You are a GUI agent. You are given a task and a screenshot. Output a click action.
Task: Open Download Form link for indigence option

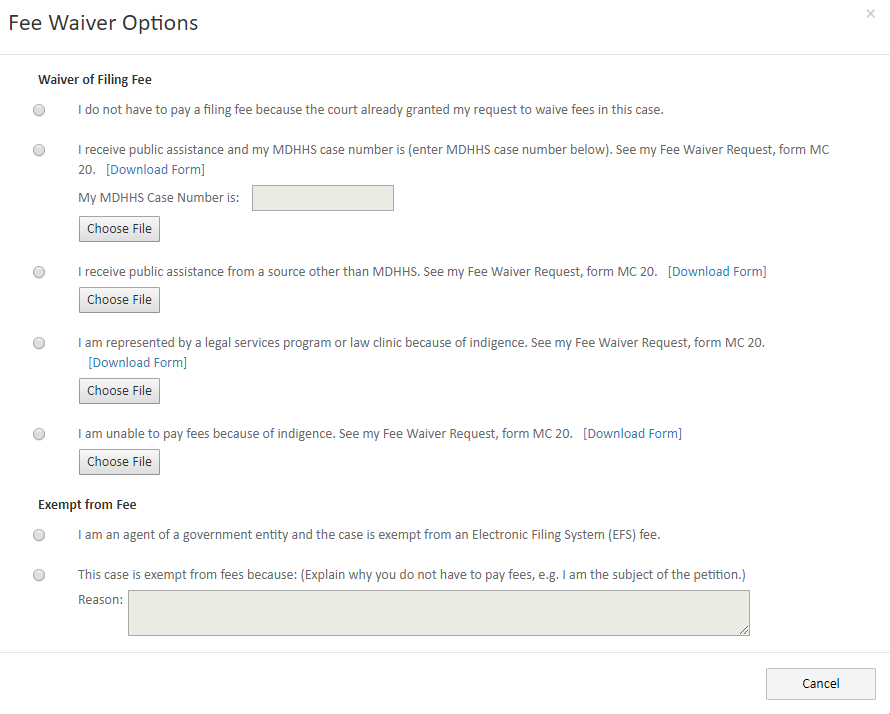click(x=632, y=434)
